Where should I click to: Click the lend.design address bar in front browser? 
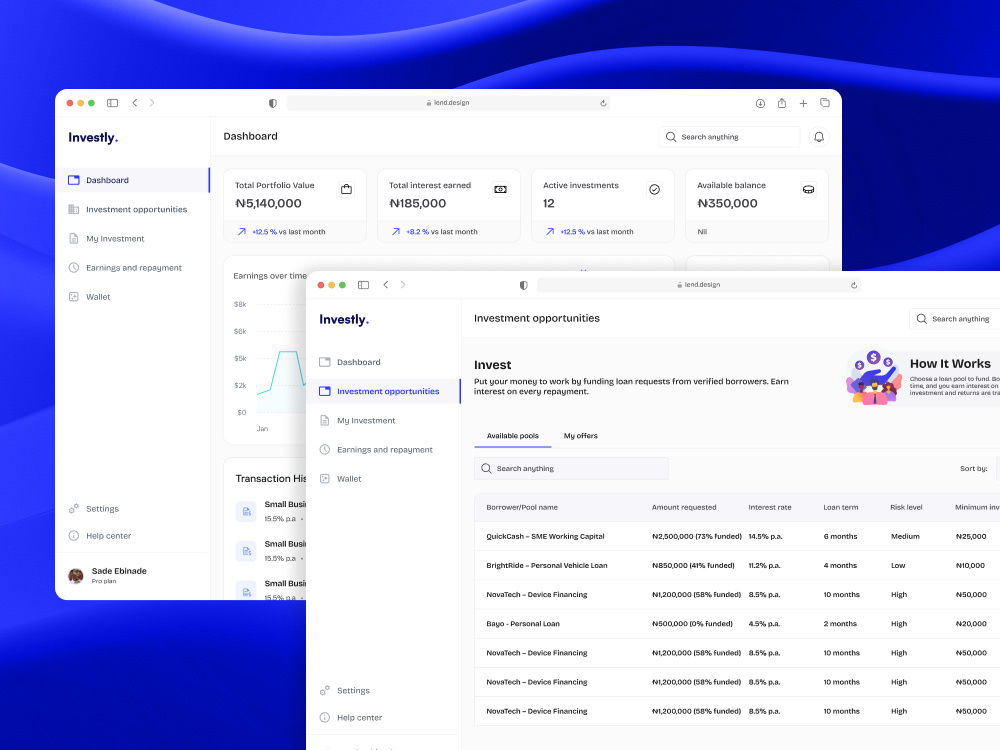click(699, 285)
